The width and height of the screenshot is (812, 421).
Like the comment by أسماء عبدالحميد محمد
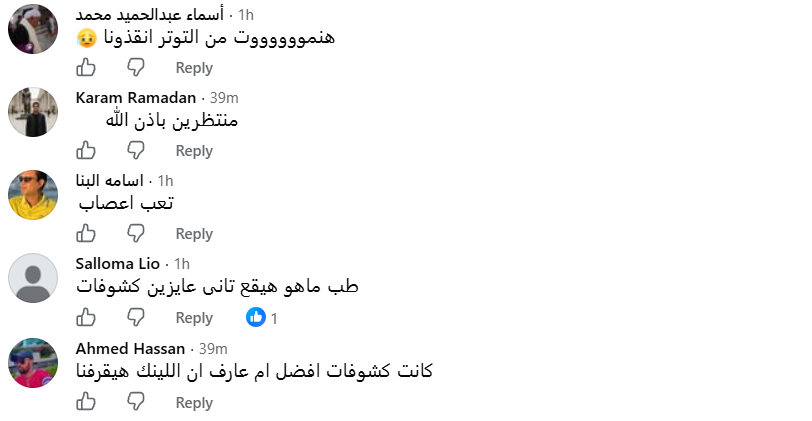point(86,67)
